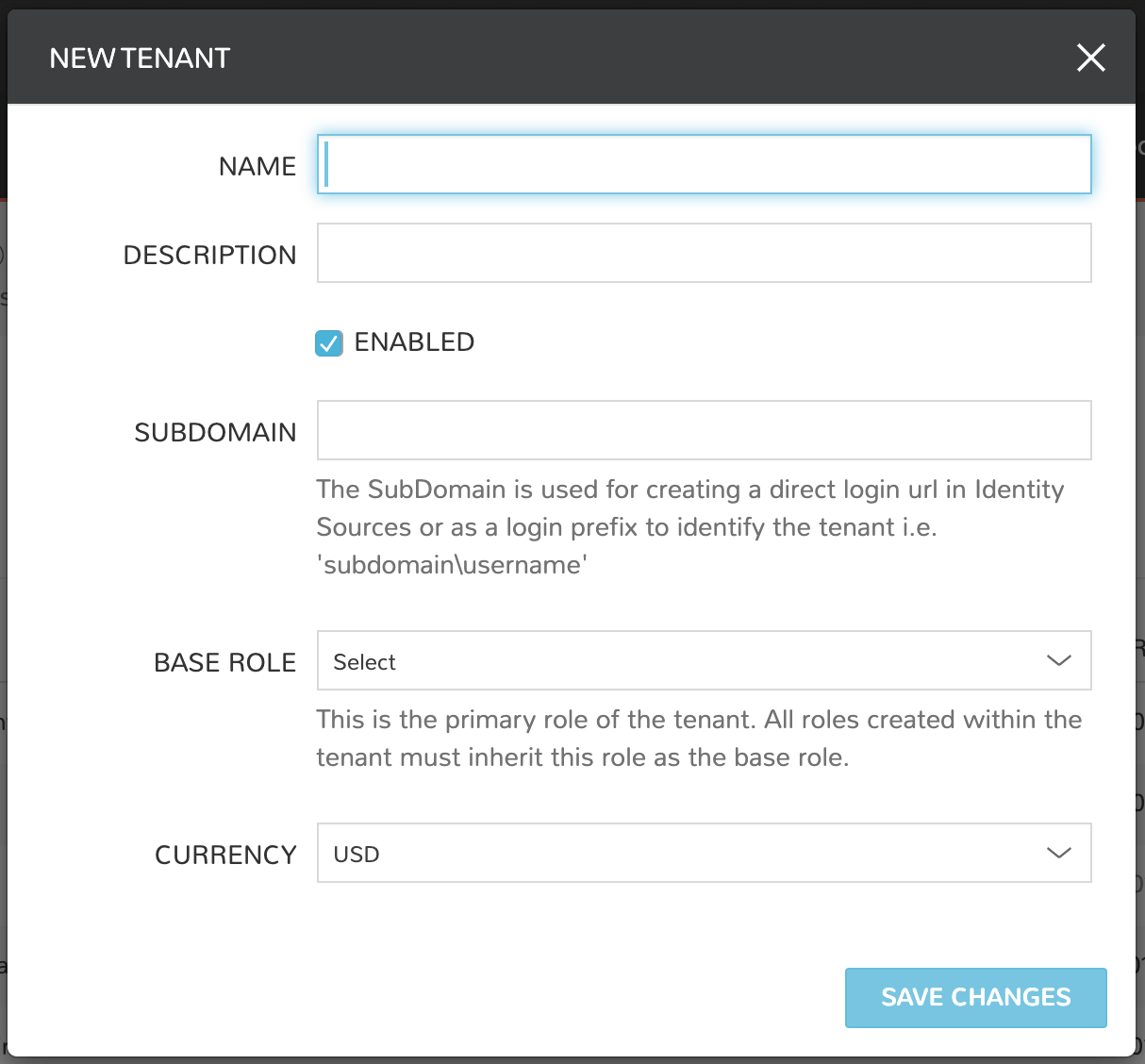The height and width of the screenshot is (1064, 1145).
Task: Click the base role help description
Action: click(x=698, y=739)
